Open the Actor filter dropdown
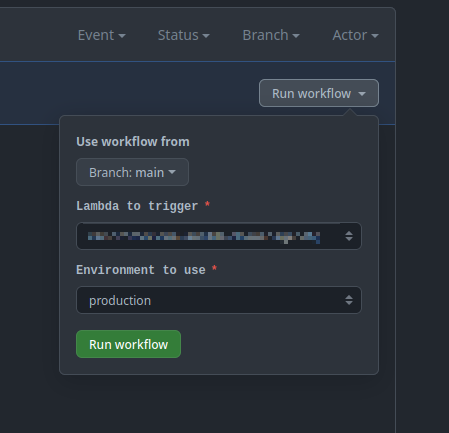This screenshot has width=449, height=433. [x=355, y=35]
